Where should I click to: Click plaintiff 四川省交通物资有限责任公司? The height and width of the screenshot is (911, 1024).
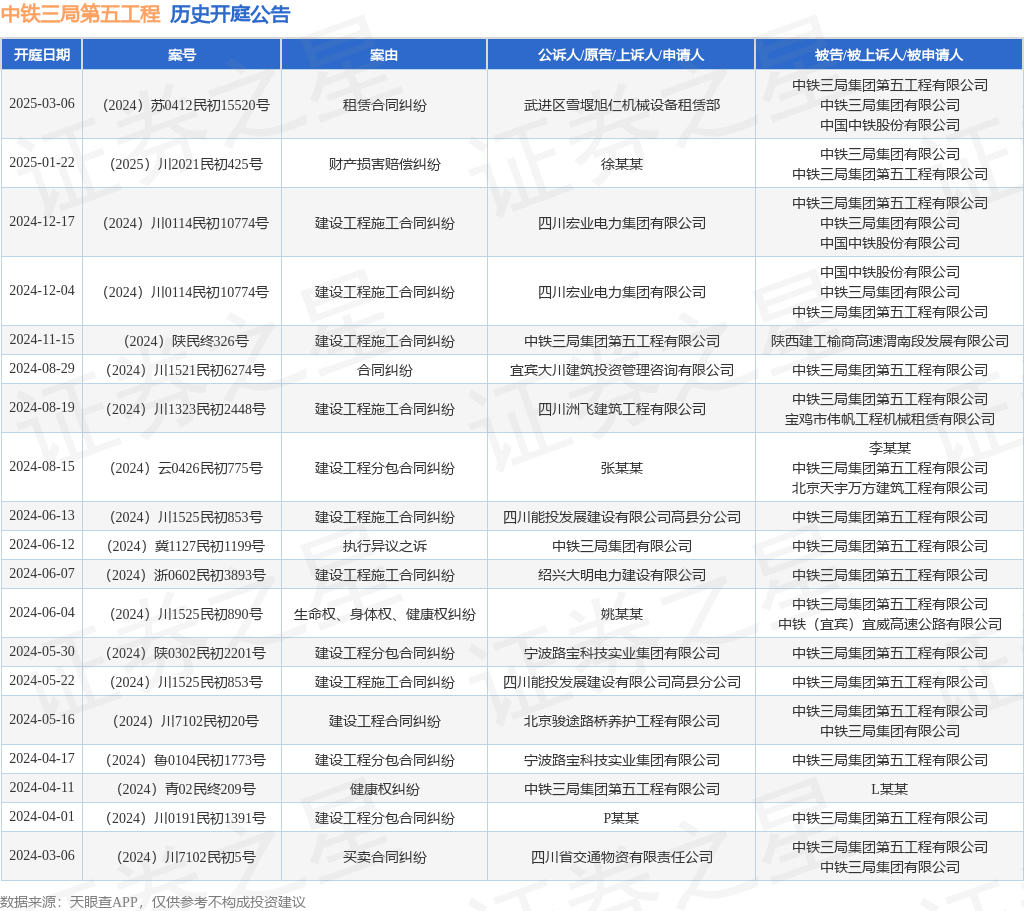pos(622,857)
